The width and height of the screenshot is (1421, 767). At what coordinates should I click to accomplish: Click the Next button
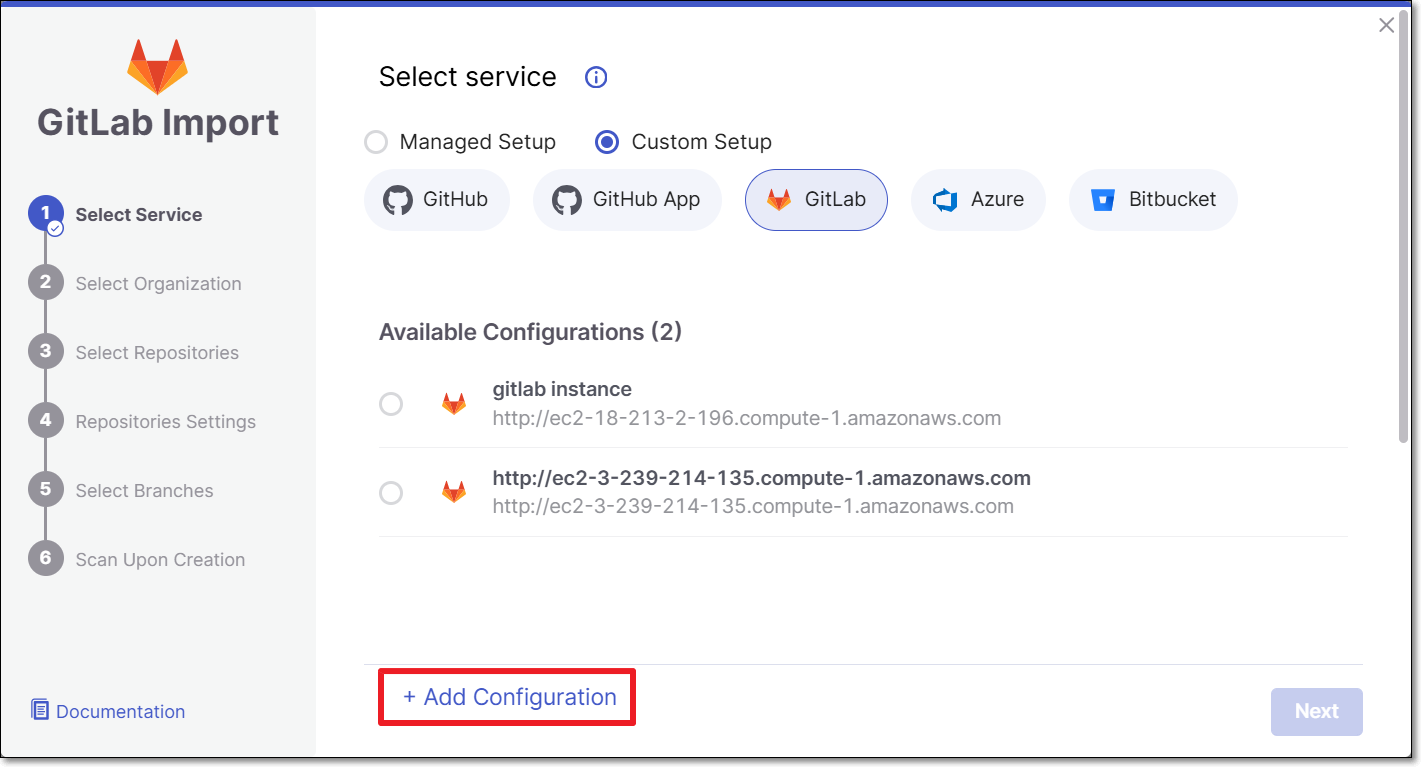pyautogui.click(x=1316, y=711)
